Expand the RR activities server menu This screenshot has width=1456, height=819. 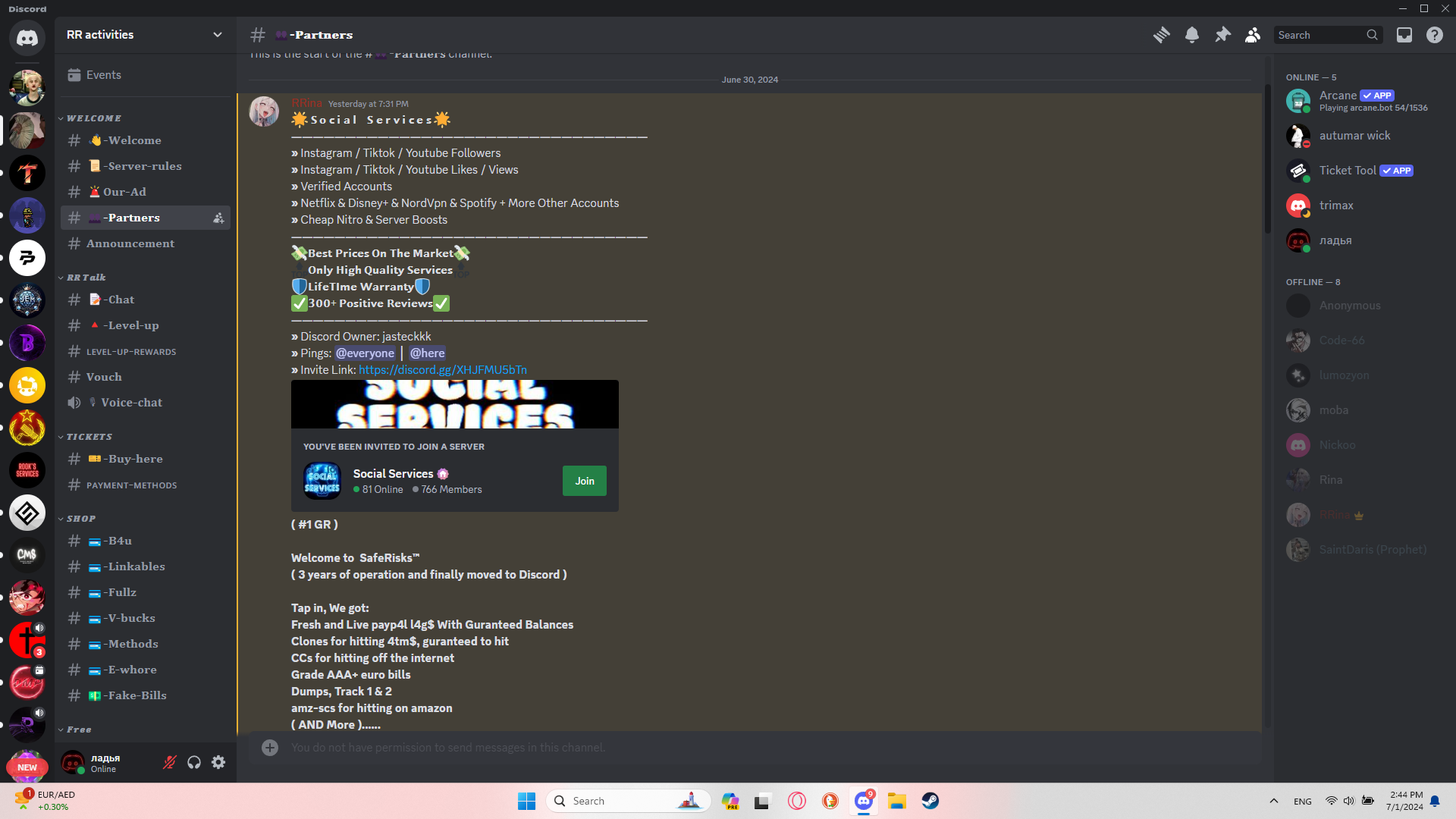point(145,35)
